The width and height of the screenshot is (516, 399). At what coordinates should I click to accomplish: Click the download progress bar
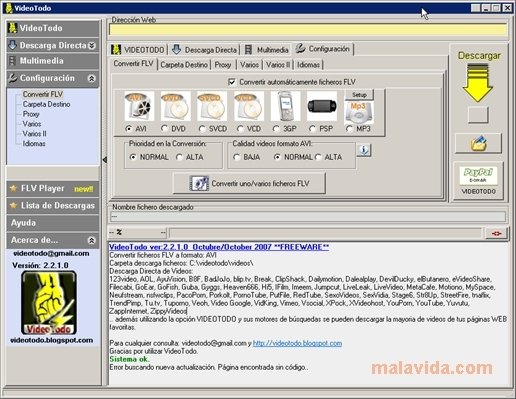[325, 233]
